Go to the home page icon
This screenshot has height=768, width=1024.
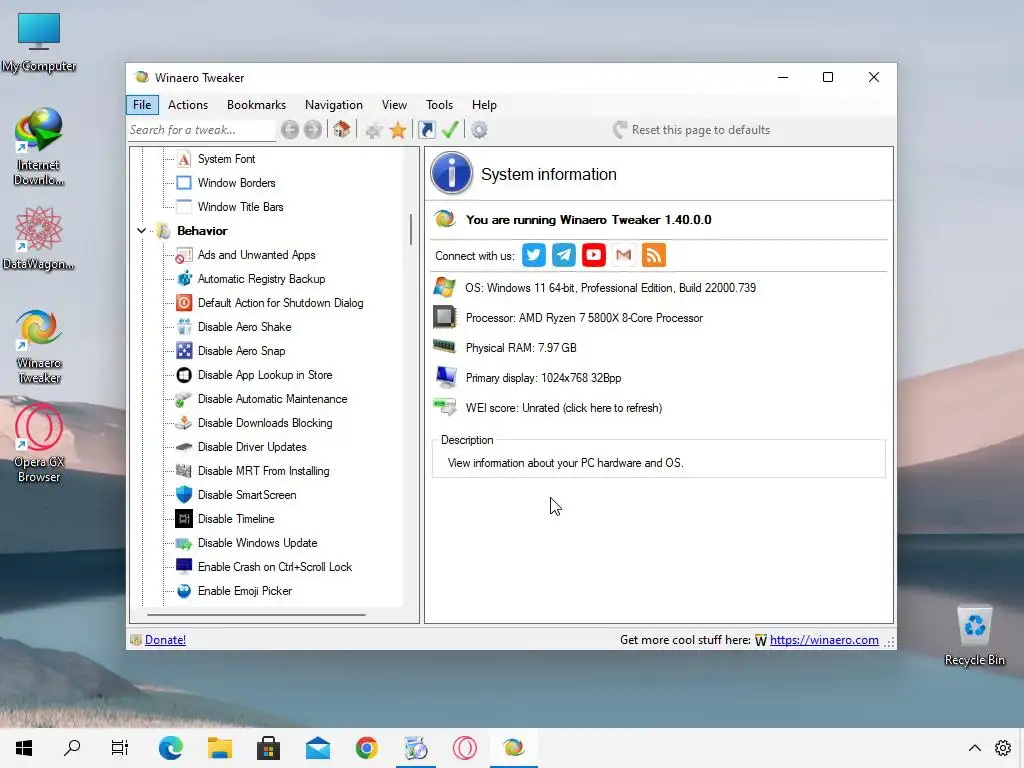click(341, 129)
